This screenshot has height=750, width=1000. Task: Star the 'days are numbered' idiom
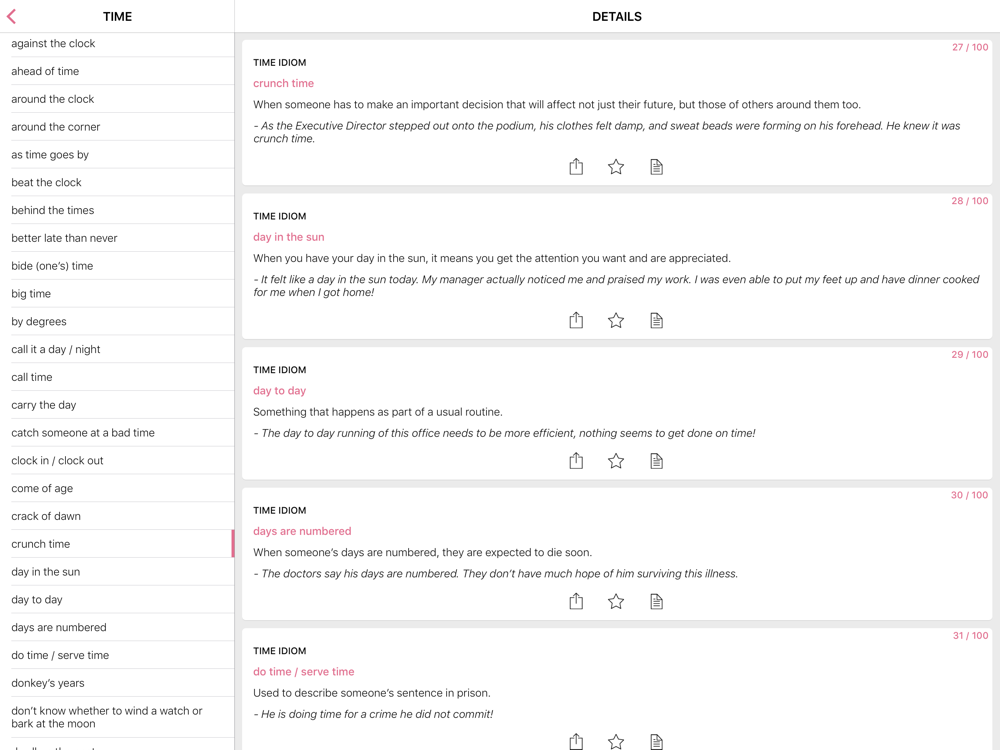pos(616,602)
